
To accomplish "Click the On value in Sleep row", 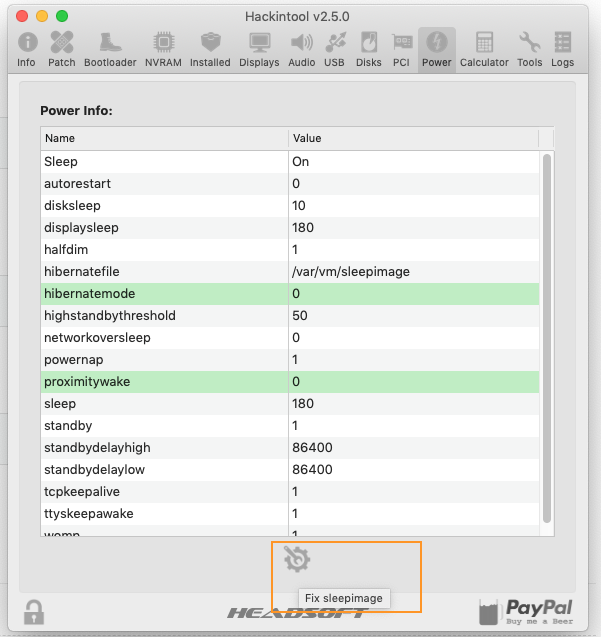I will point(300,162).
